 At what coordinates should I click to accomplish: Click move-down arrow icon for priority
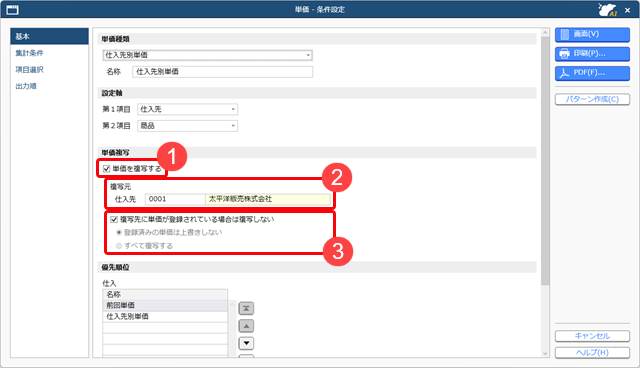[246, 344]
